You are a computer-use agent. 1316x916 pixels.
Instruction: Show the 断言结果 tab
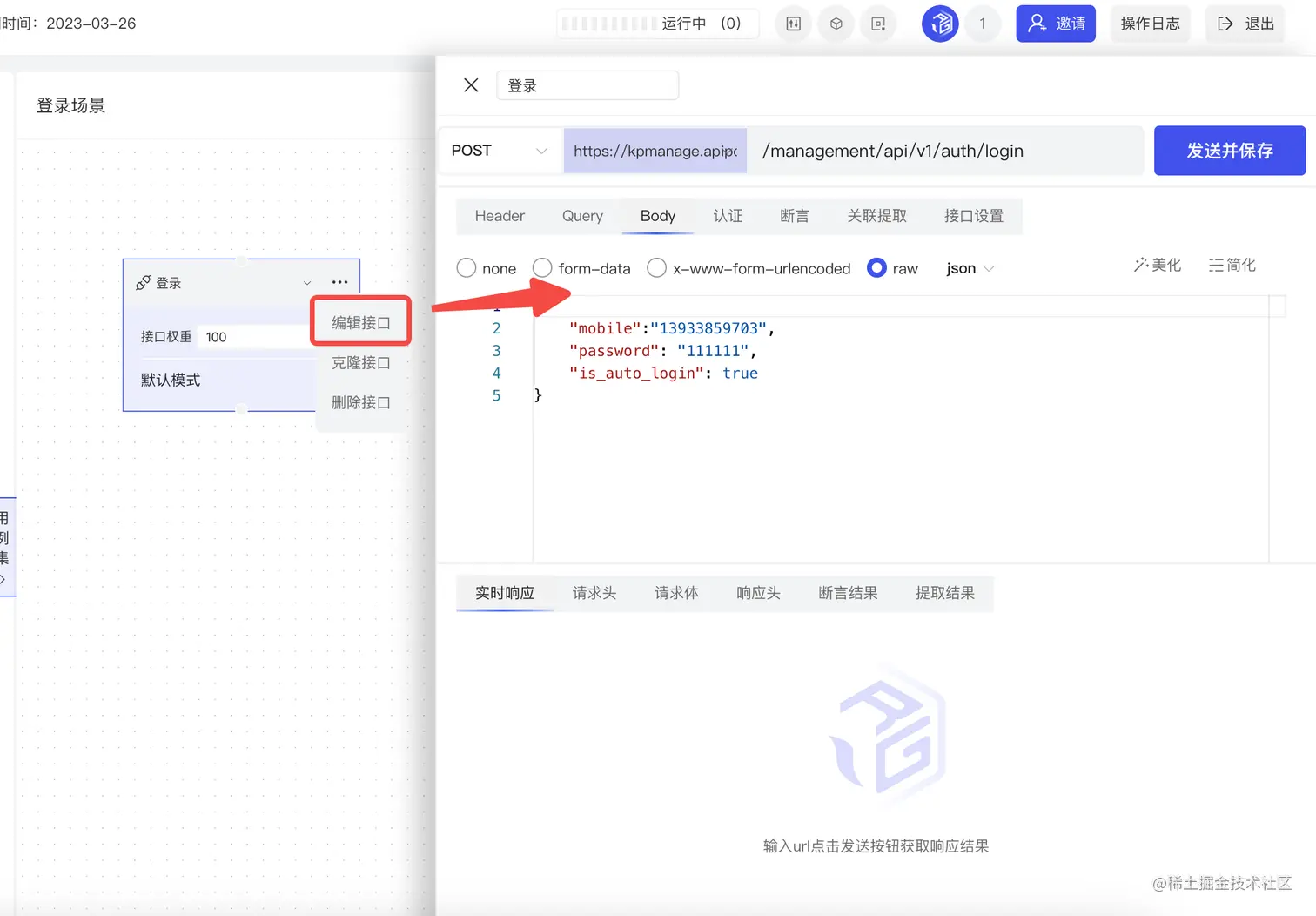848,593
